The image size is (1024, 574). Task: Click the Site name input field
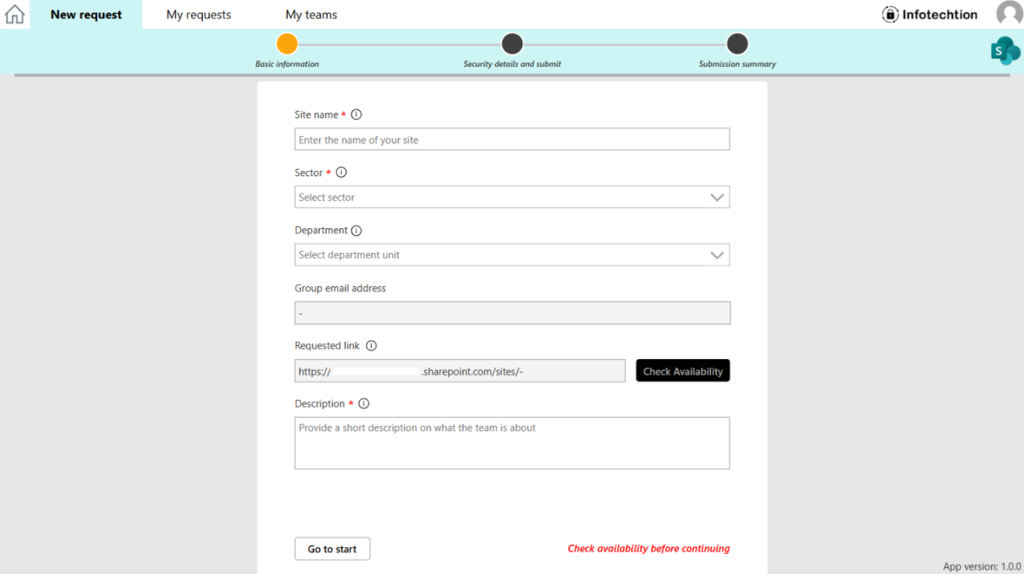point(512,139)
